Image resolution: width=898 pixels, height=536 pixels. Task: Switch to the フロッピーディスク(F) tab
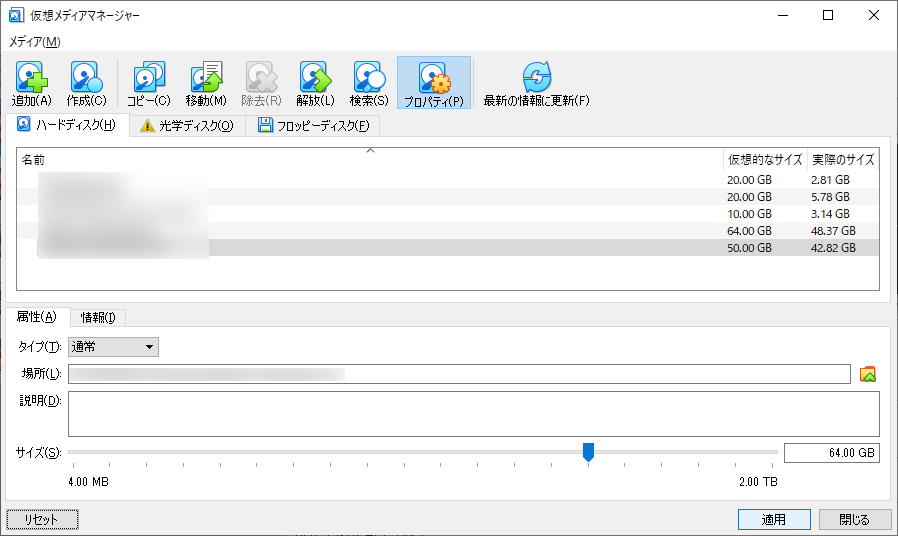pos(313,125)
